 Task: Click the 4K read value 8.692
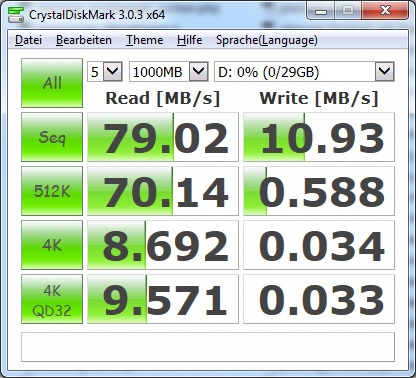163,245
